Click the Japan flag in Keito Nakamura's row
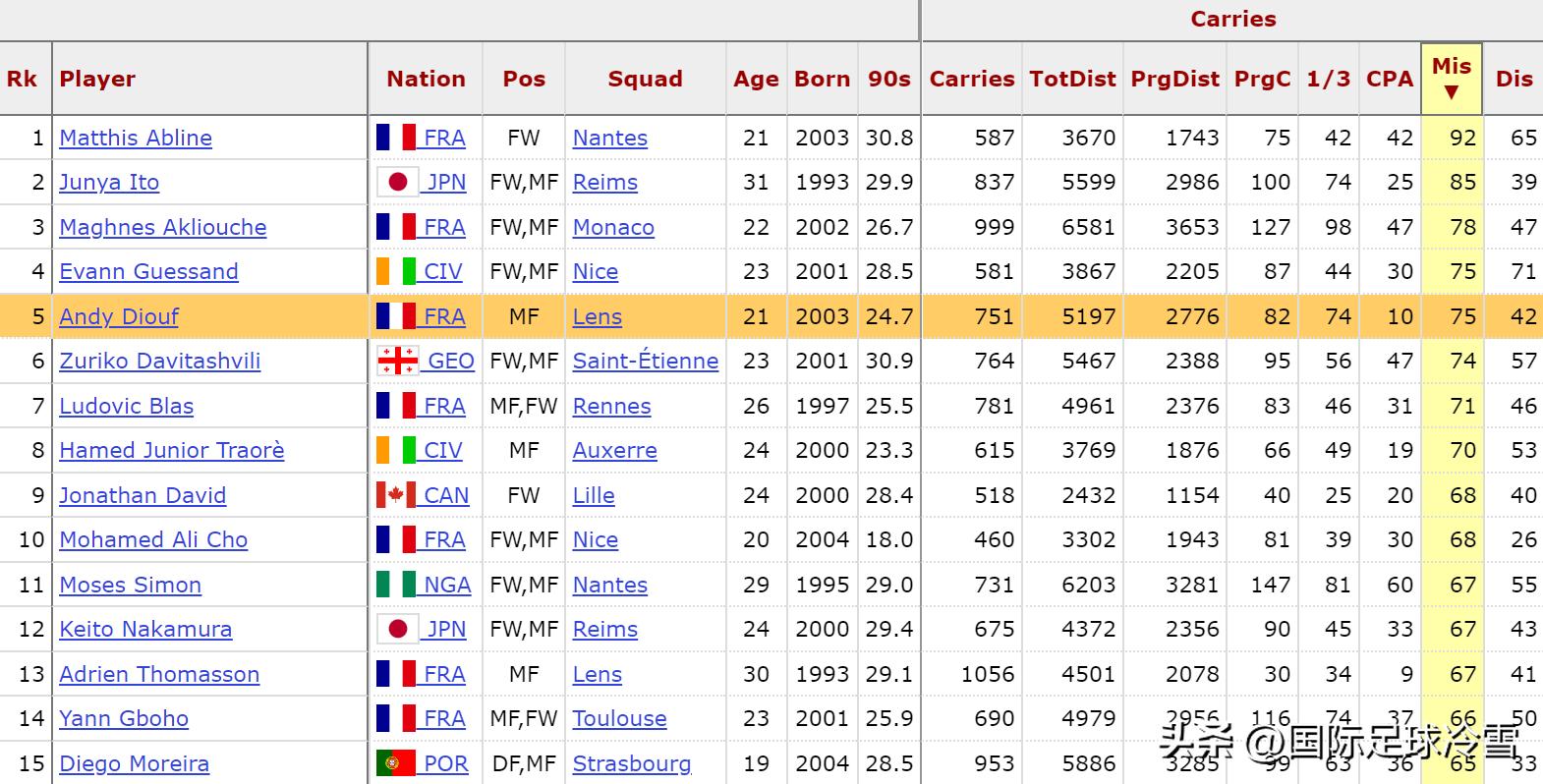1543x784 pixels. pos(398,629)
